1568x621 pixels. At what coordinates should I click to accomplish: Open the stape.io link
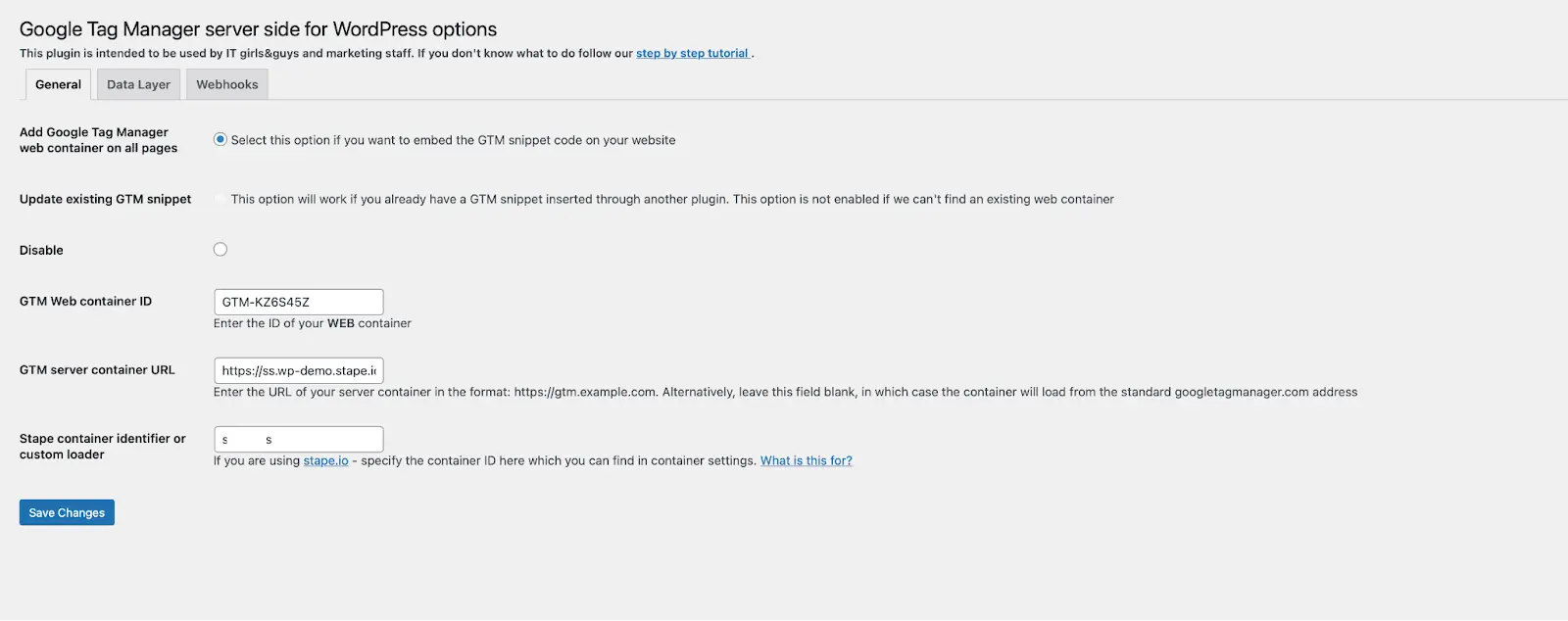[x=325, y=460]
